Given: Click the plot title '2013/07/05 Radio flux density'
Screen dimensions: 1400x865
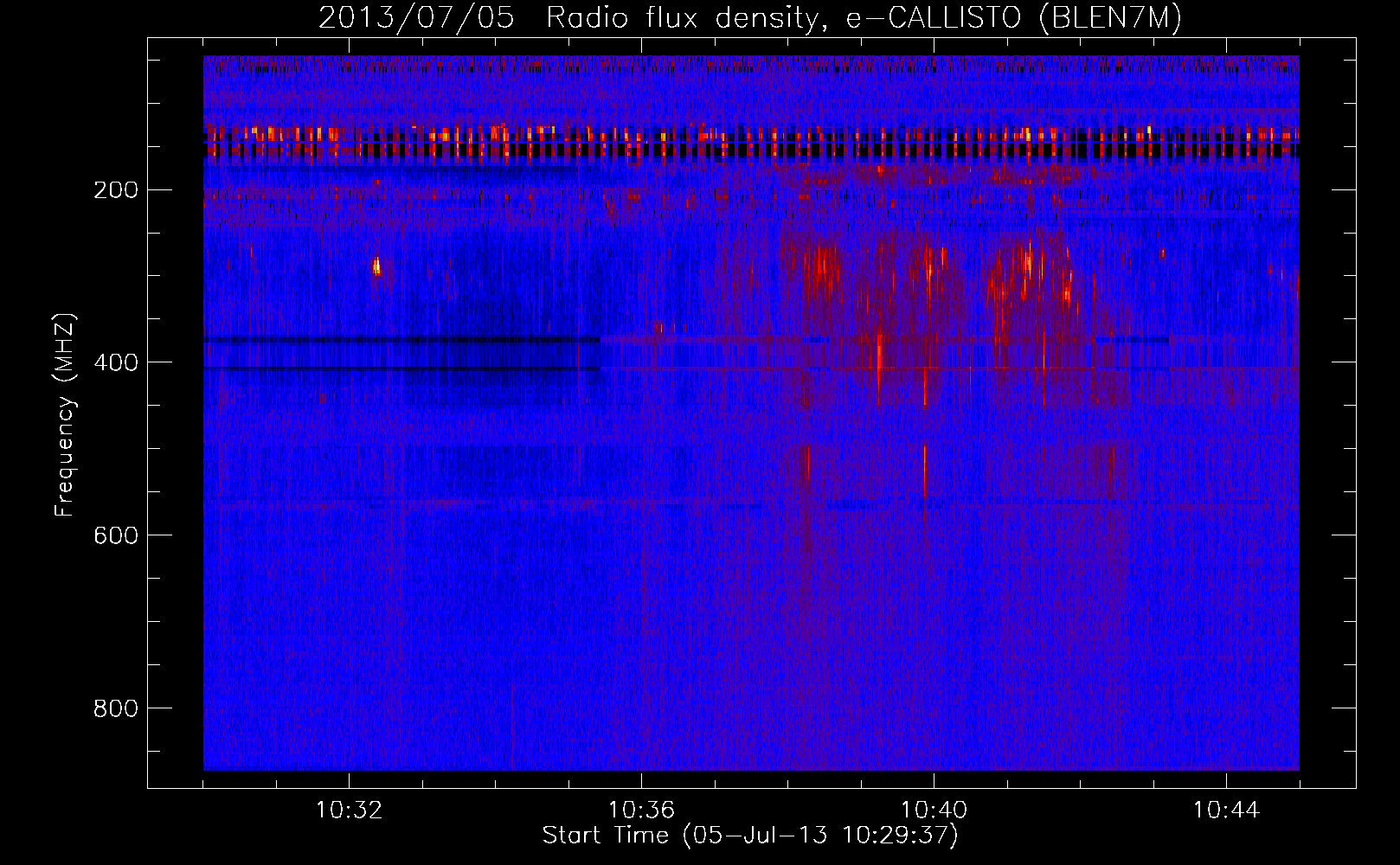Looking at the screenshot, I should 749,18.
